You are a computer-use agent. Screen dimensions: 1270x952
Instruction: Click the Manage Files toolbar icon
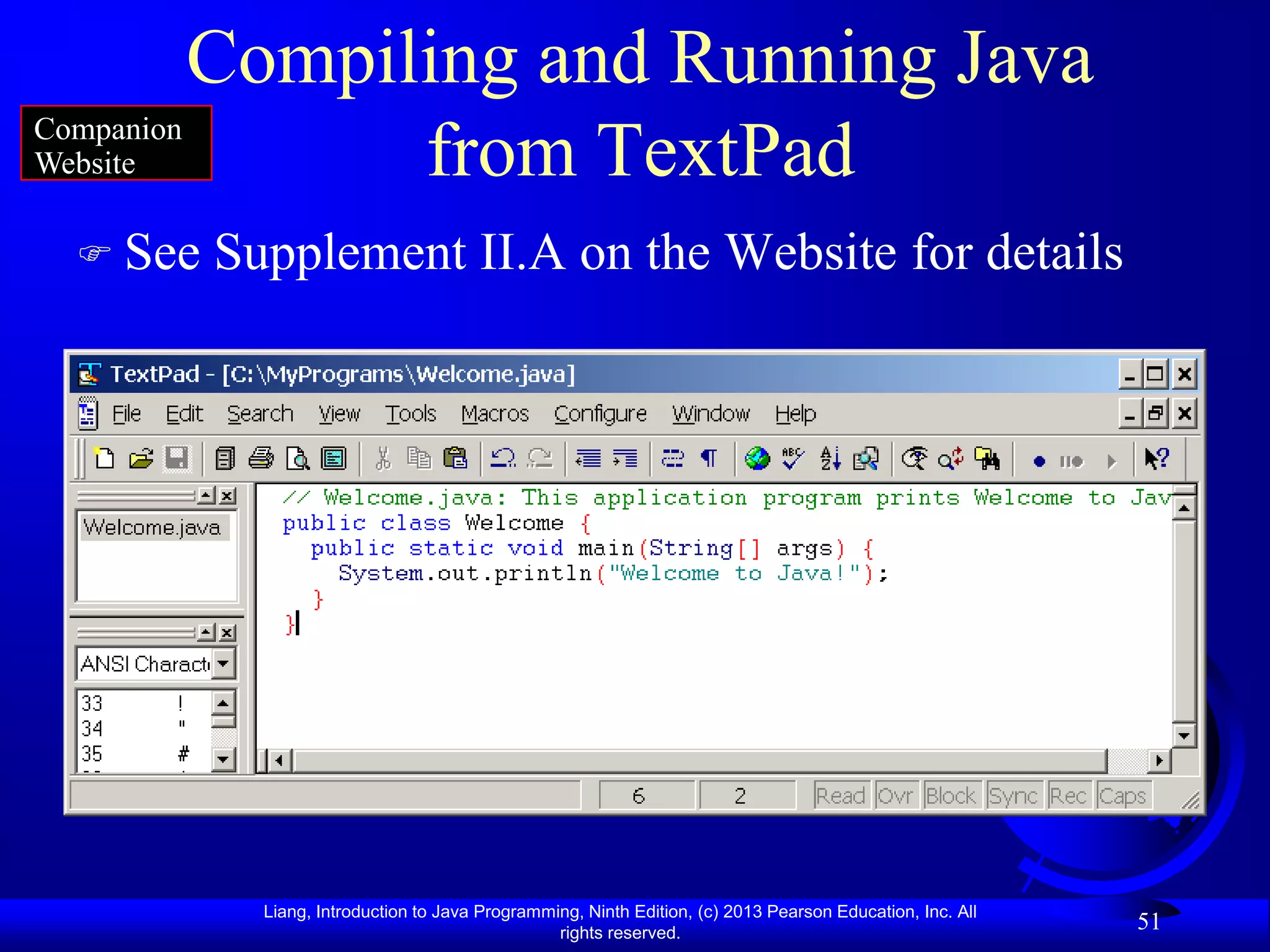225,459
